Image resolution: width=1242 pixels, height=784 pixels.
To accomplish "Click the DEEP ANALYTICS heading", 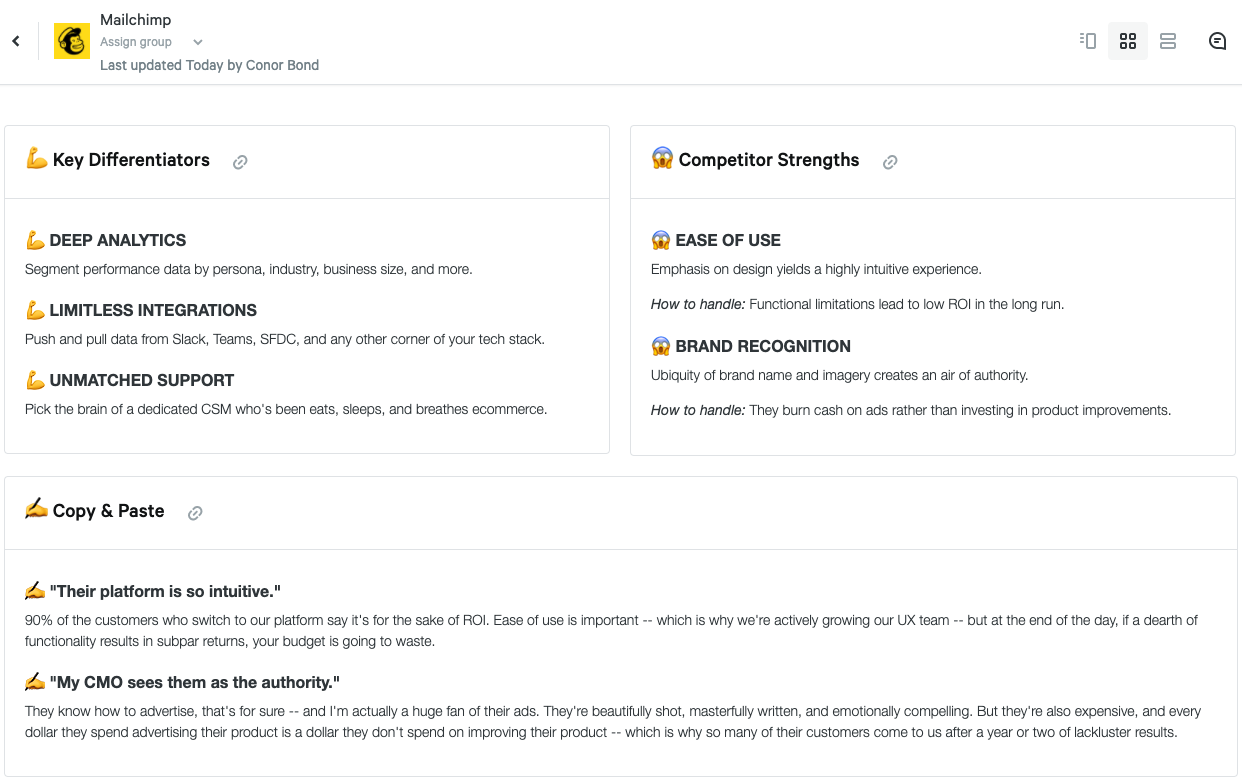I will tap(117, 240).
